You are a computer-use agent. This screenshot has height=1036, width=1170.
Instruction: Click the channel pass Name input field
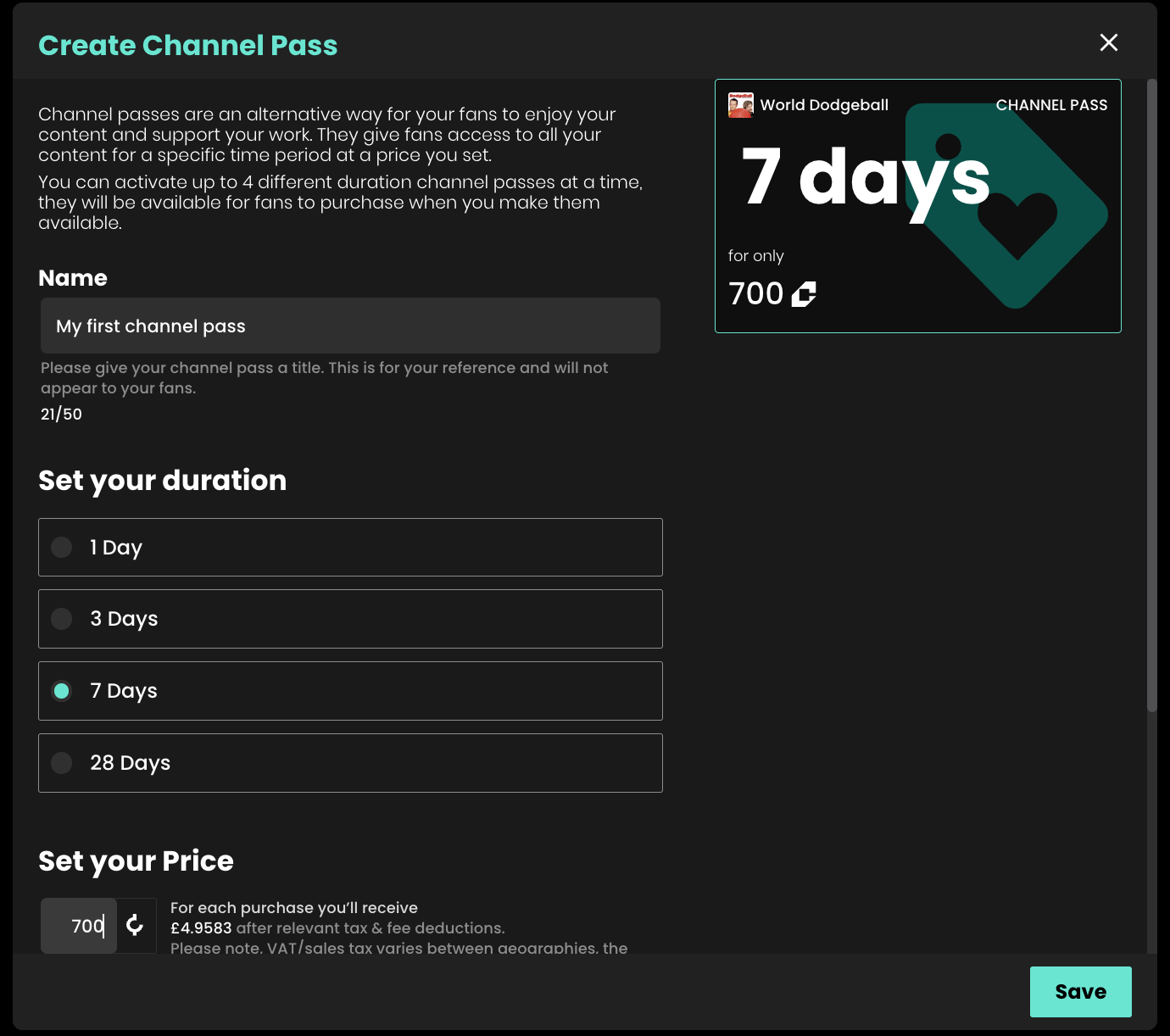[x=350, y=326]
